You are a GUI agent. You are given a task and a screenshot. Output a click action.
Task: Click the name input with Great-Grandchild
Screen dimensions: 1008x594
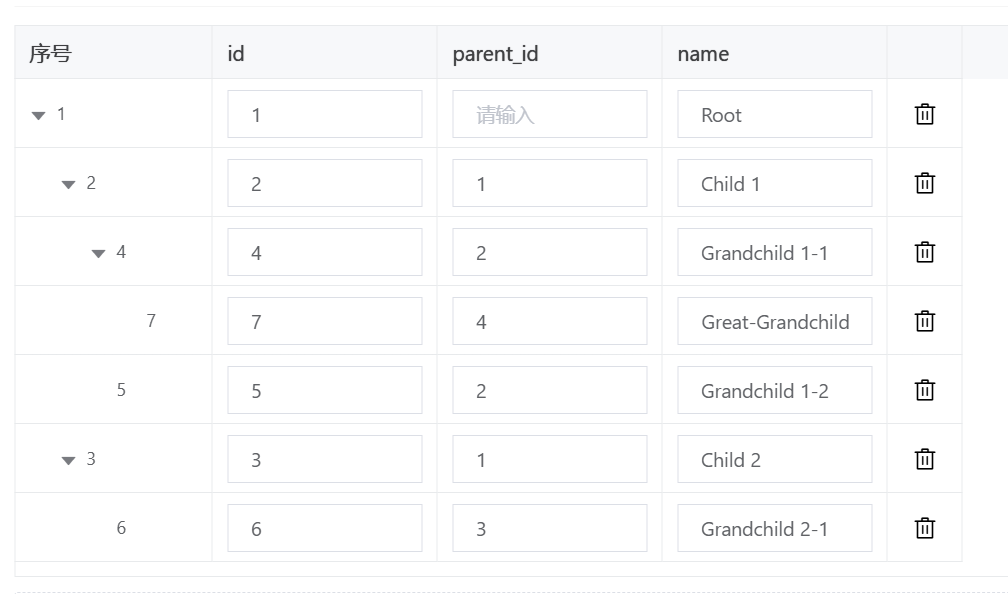click(774, 321)
